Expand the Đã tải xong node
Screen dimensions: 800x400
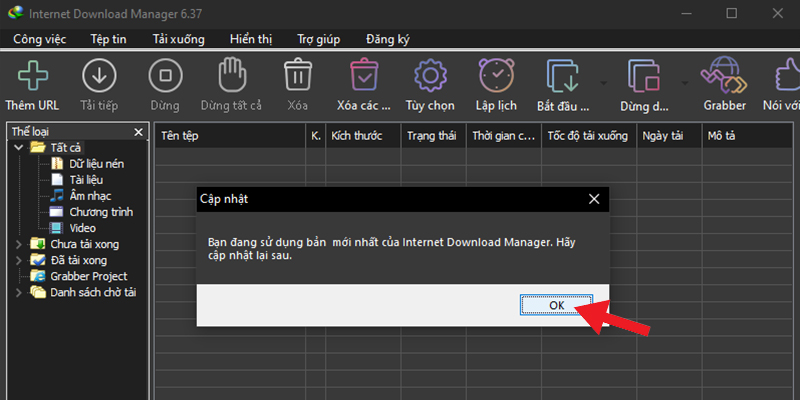click(x=19, y=260)
